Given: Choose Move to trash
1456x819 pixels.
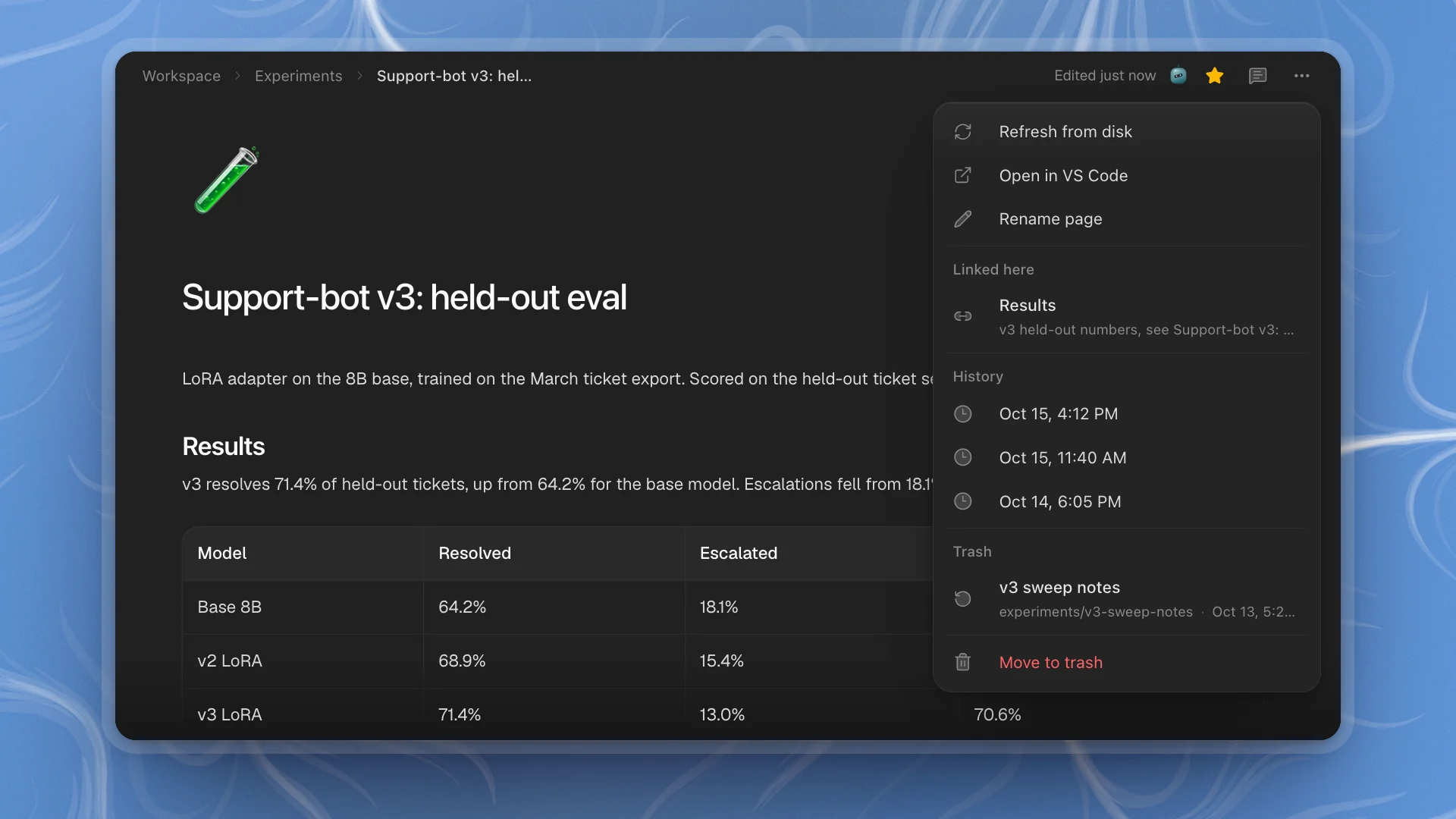Looking at the screenshot, I should [x=1126, y=662].
